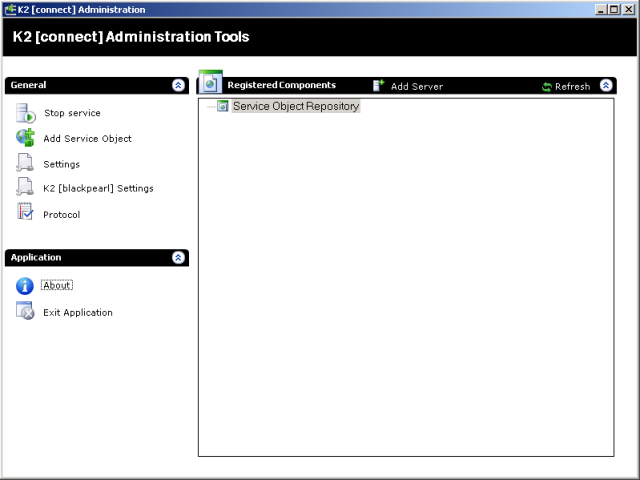
Task: Click the Registered Components title text
Action: [x=282, y=85]
